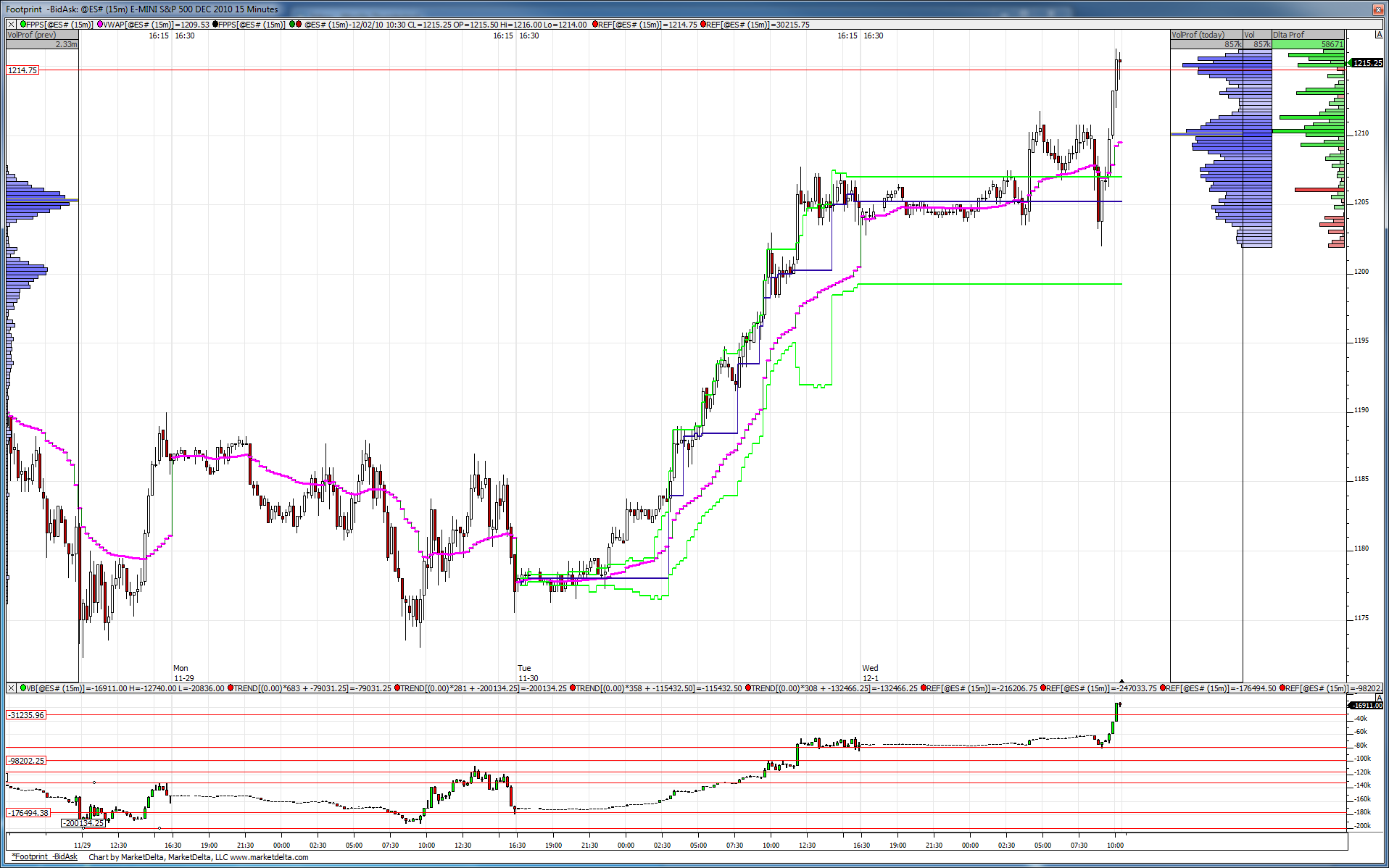
Task: Click the magenta VWAP indicator dot
Action: point(100,24)
